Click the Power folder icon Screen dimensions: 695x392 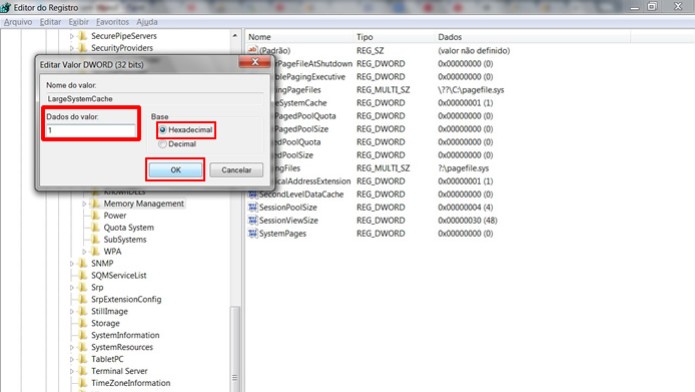(x=95, y=216)
